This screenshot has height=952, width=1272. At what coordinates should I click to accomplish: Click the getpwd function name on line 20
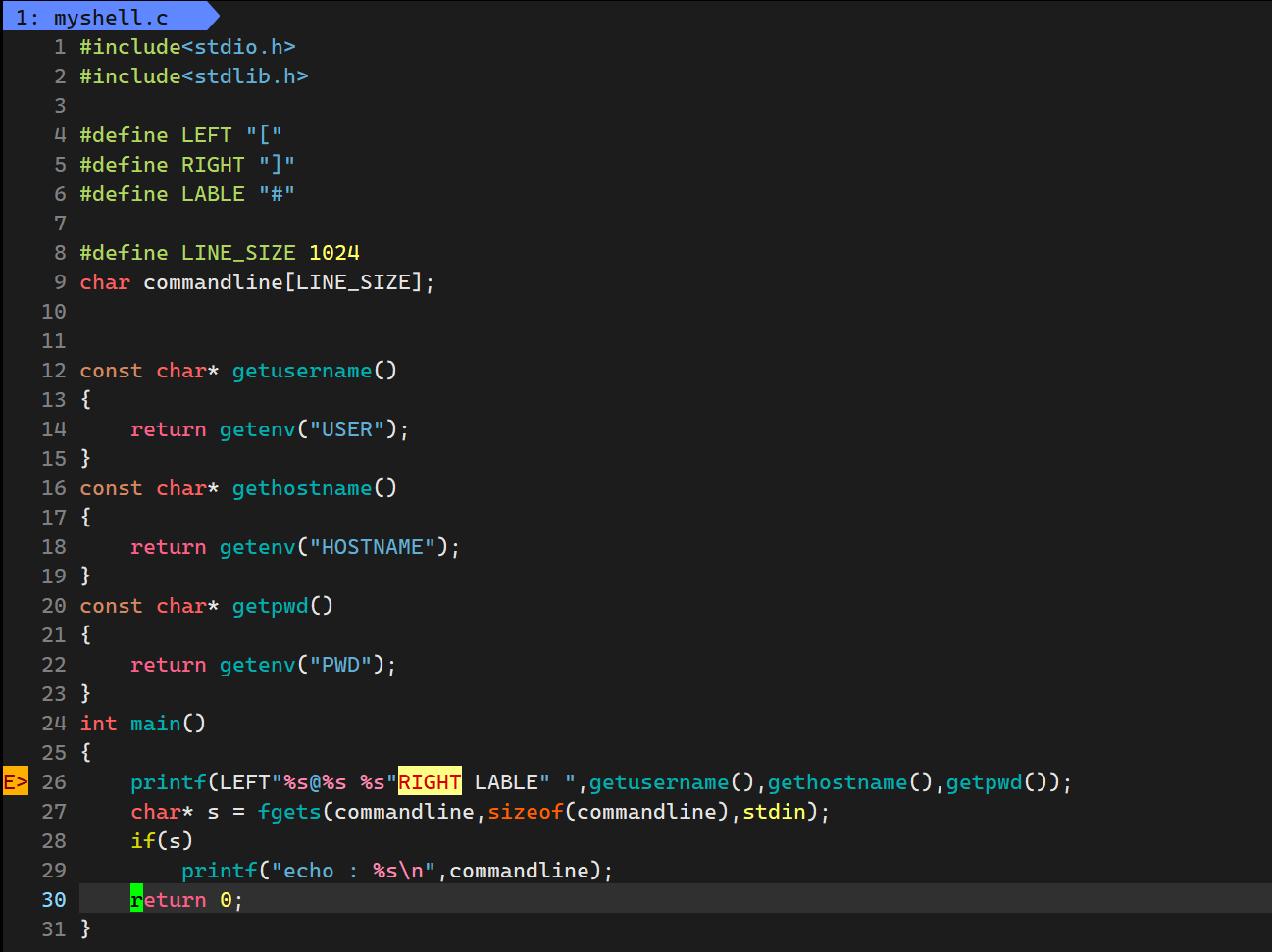(271, 606)
